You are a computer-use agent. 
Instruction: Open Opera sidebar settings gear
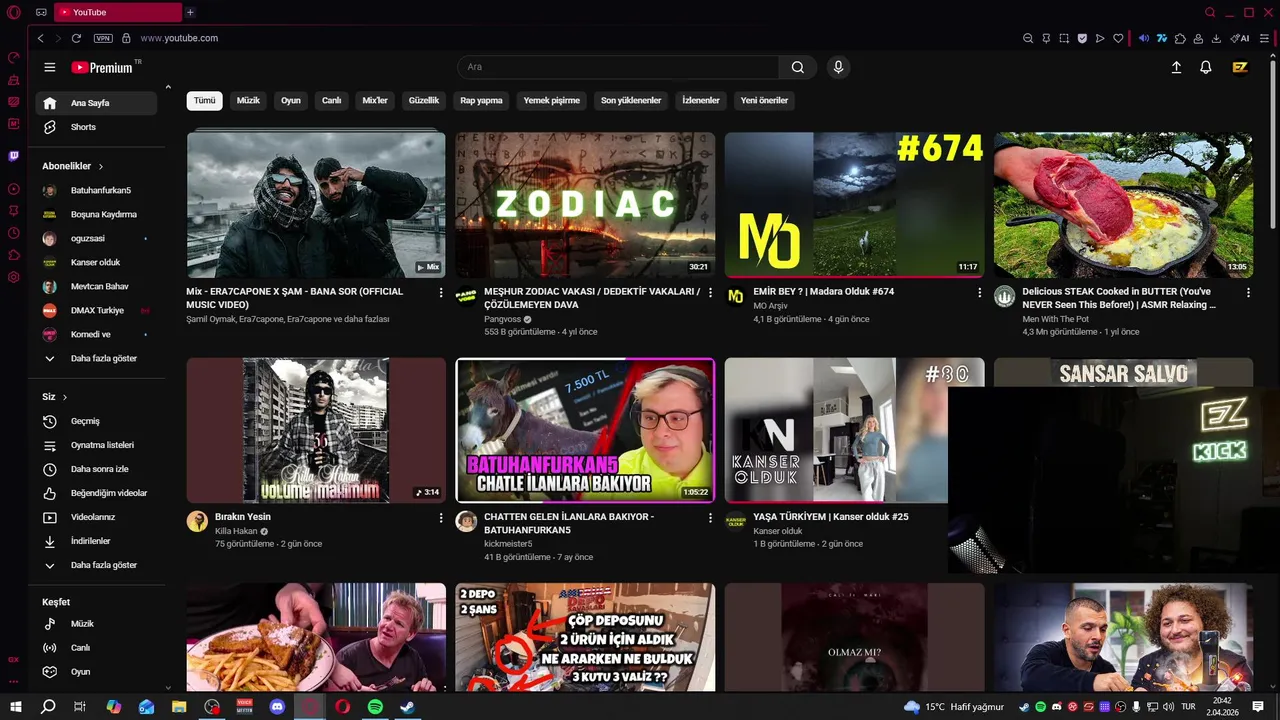14,277
